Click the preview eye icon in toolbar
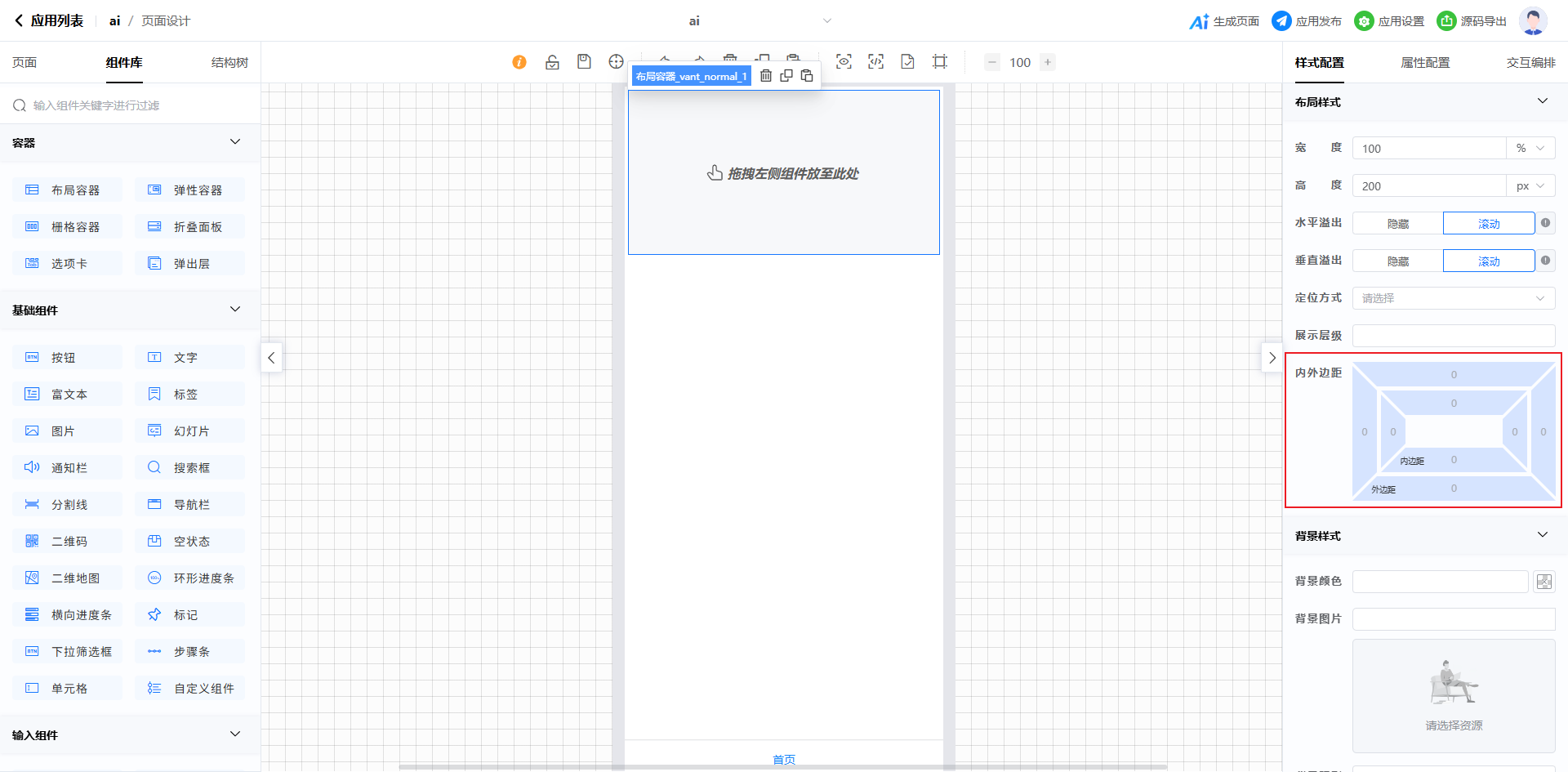Screen dimensions: 1568x772 (x=844, y=62)
